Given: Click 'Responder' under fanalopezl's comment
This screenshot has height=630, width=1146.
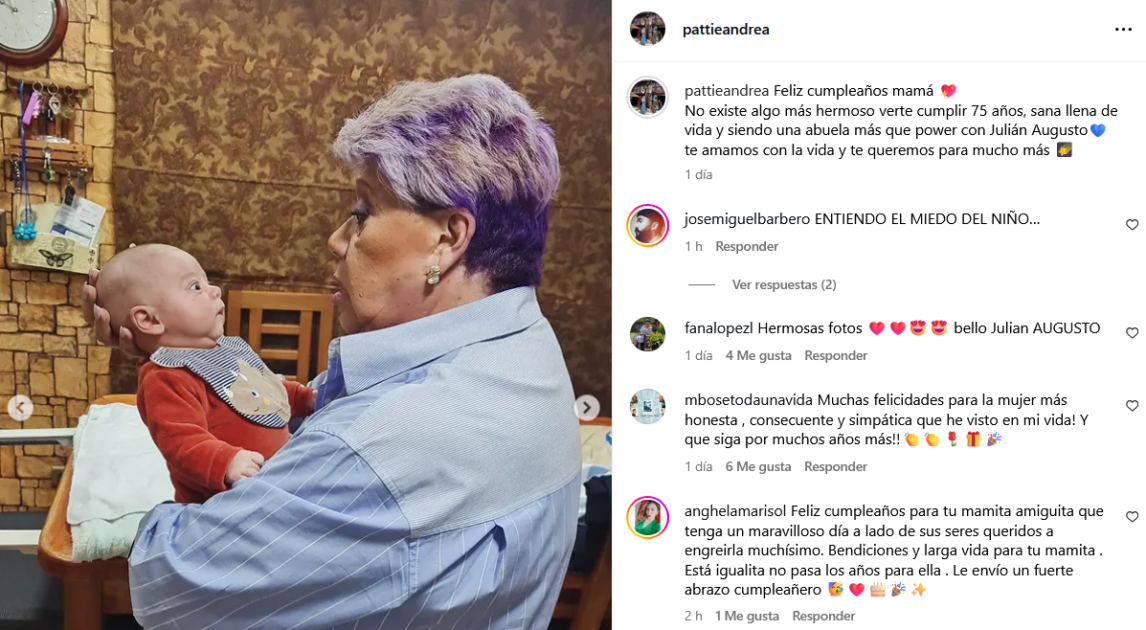Looking at the screenshot, I should pos(835,355).
